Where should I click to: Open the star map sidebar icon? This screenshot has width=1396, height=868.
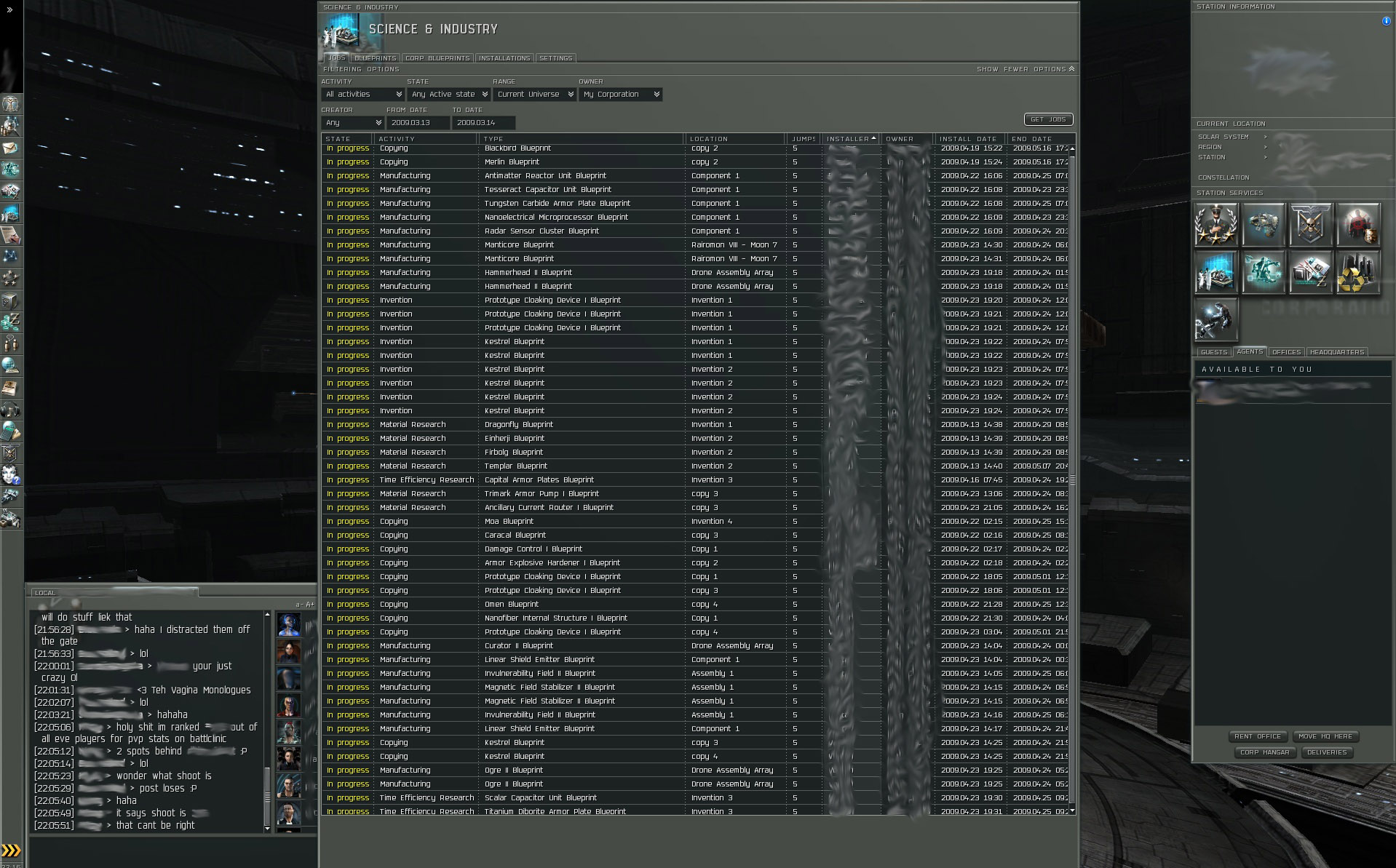(10, 257)
